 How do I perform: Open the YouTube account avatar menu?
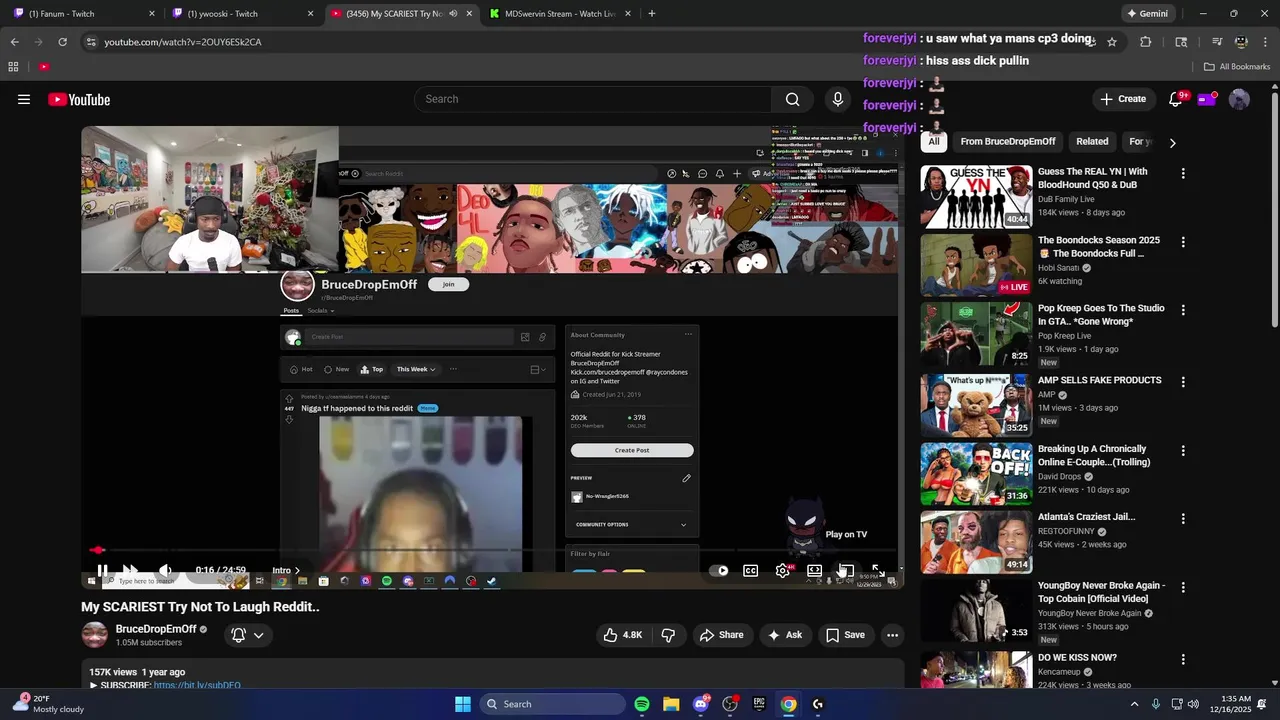(1239, 99)
